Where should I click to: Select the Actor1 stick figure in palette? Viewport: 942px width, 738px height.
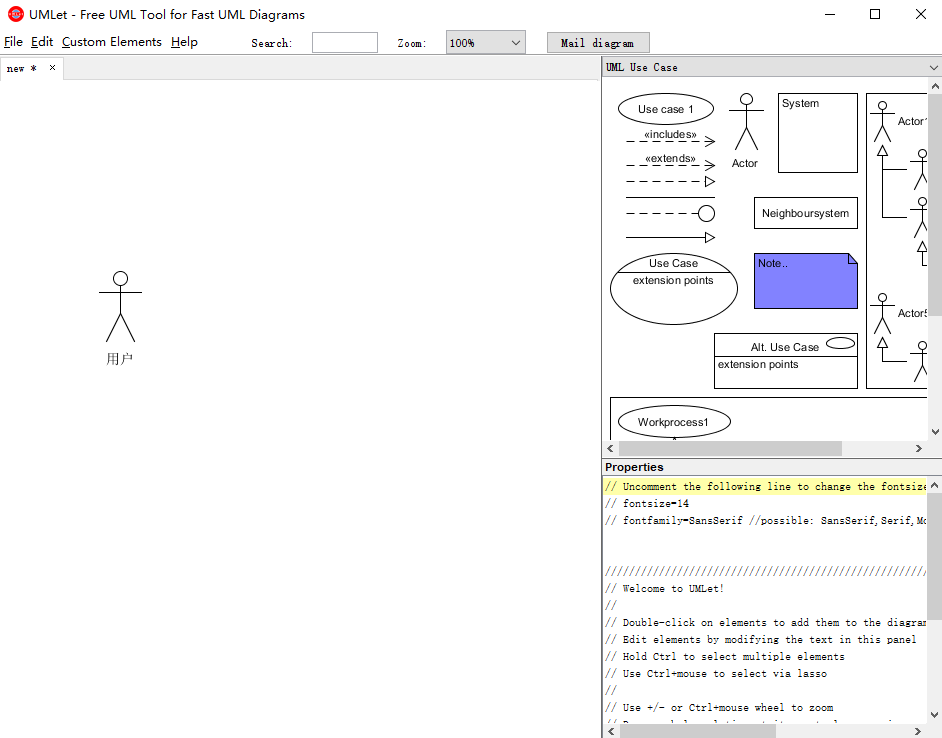[x=882, y=121]
